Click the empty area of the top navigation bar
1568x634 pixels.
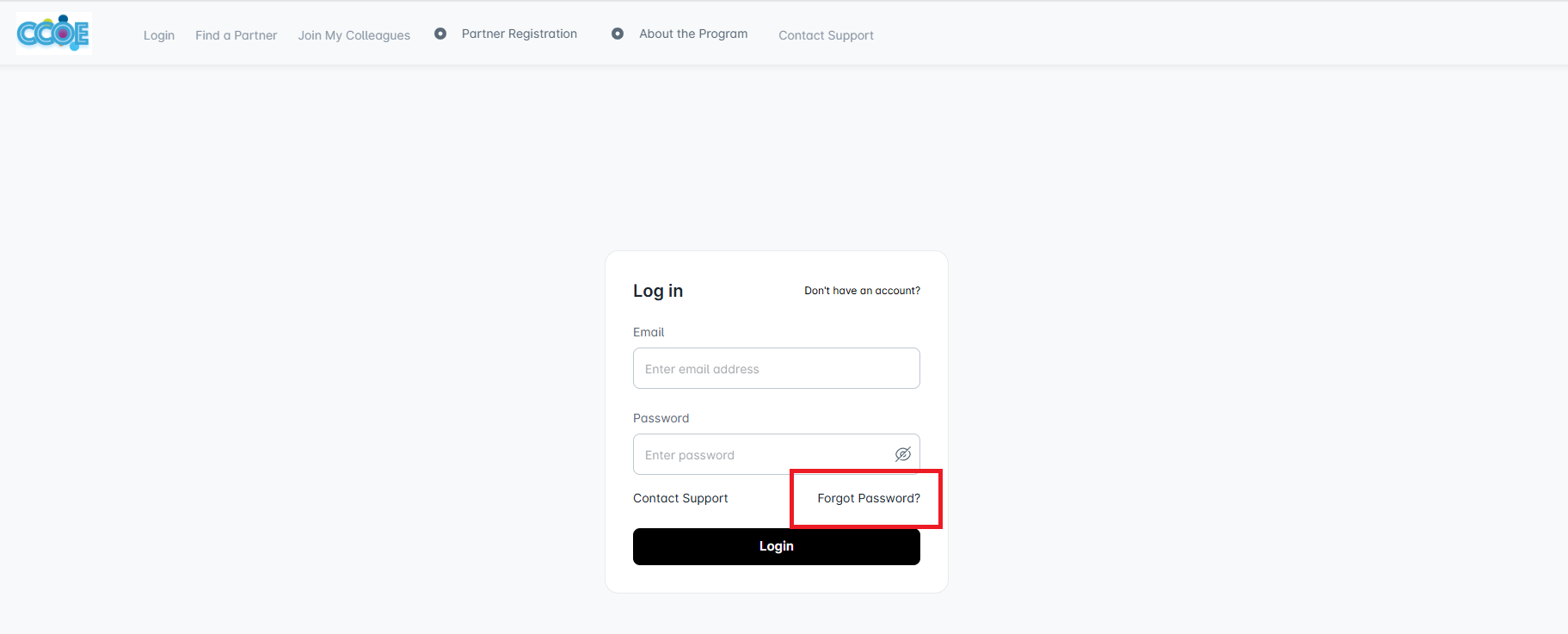[1204, 34]
